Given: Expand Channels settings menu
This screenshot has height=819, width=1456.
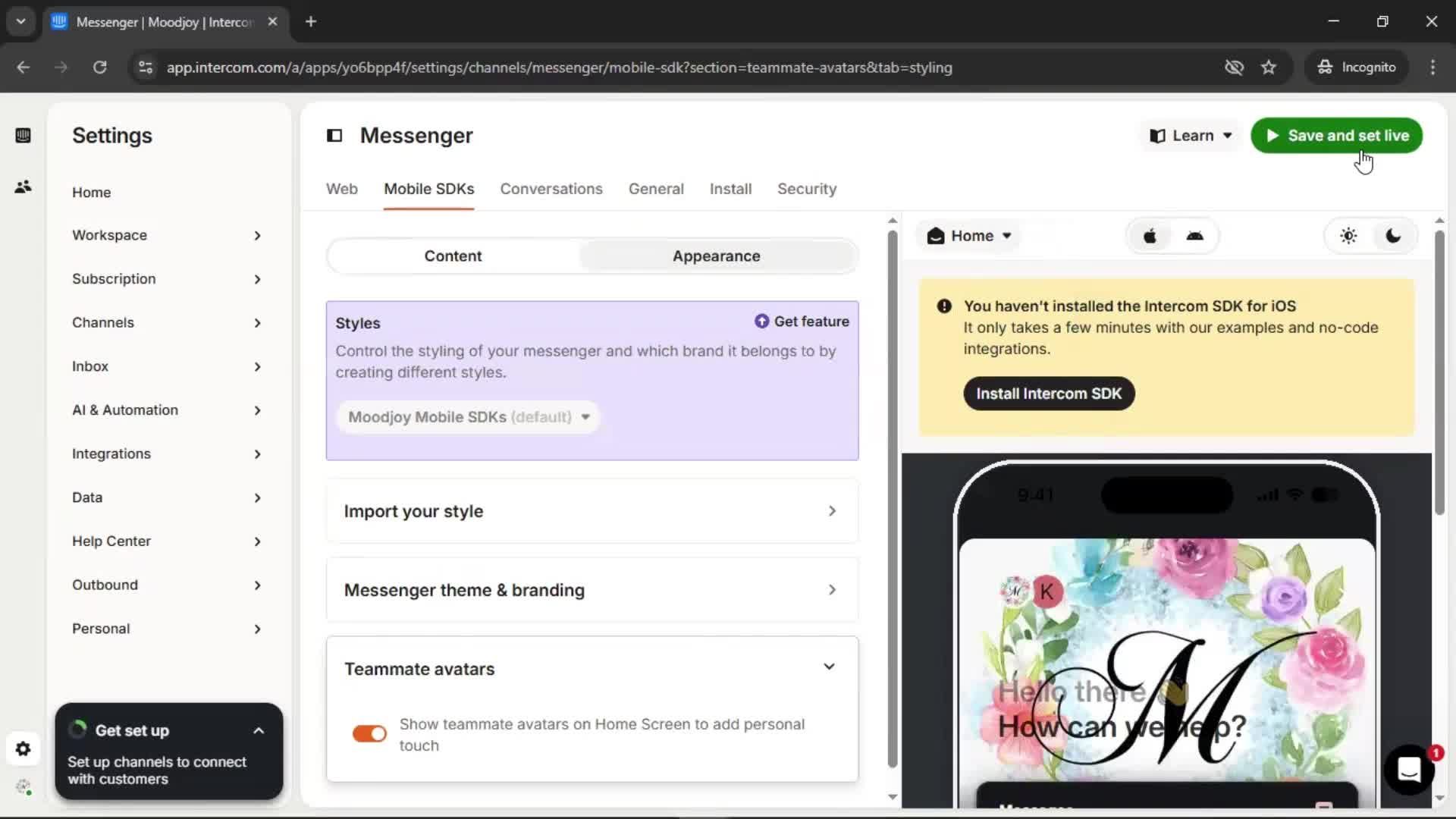Looking at the screenshot, I should (167, 323).
